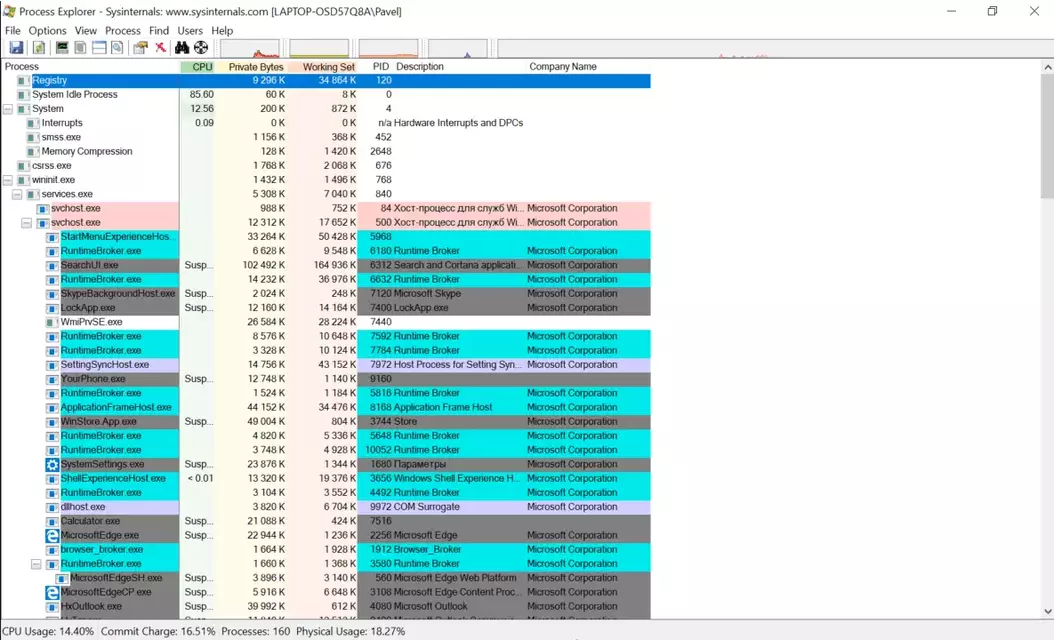1054x640 pixels.
Task: Click the Edge icon beside MicrosoftEdgeCP.exe
Action: coord(52,593)
